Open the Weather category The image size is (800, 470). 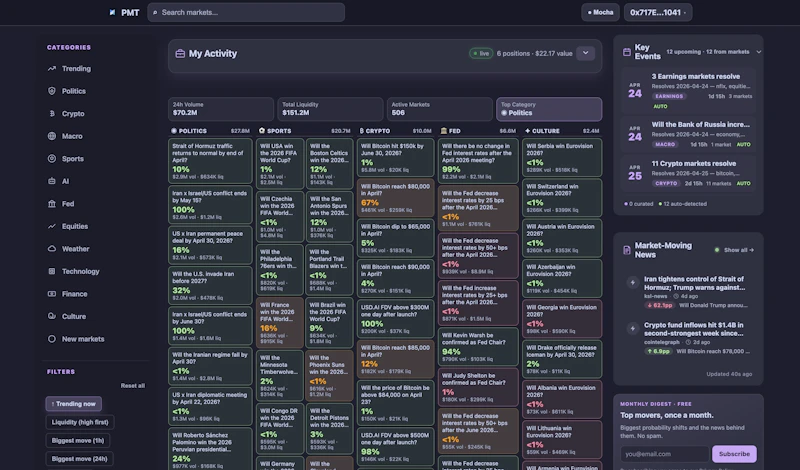76,249
